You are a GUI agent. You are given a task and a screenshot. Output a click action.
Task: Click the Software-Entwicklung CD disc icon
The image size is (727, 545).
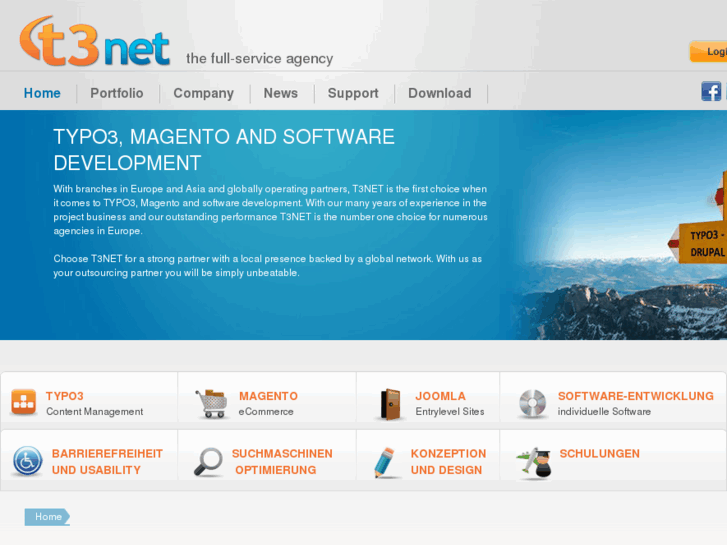point(532,403)
